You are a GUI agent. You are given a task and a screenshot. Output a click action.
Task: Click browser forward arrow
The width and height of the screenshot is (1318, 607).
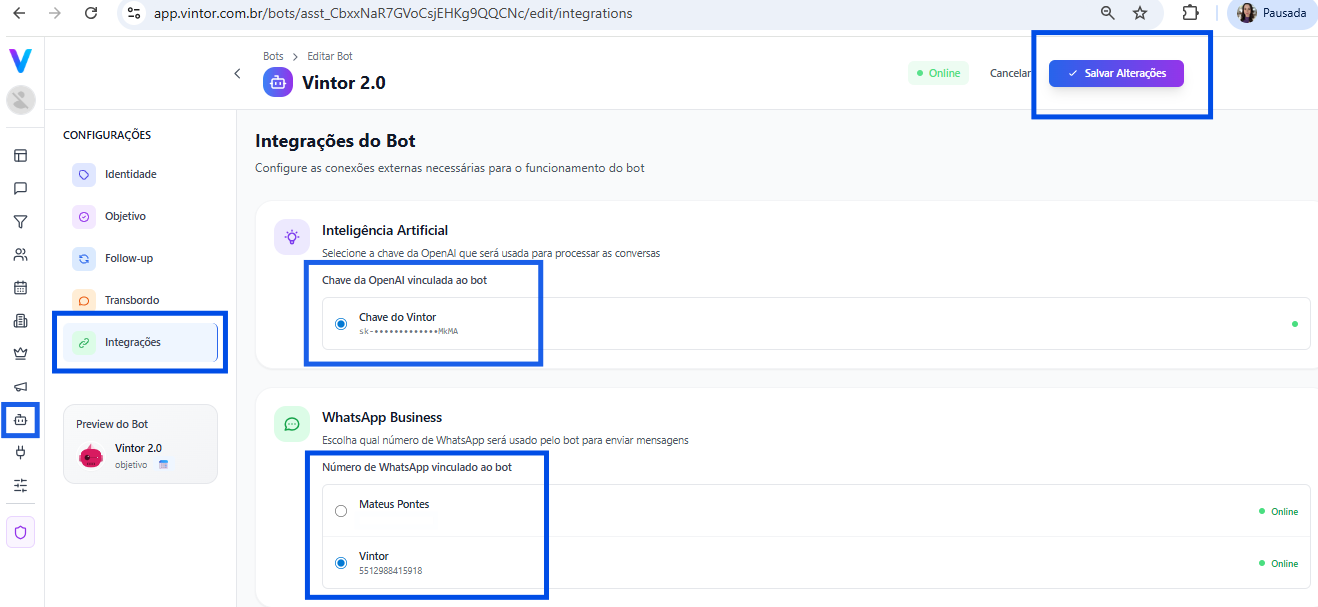pos(55,13)
